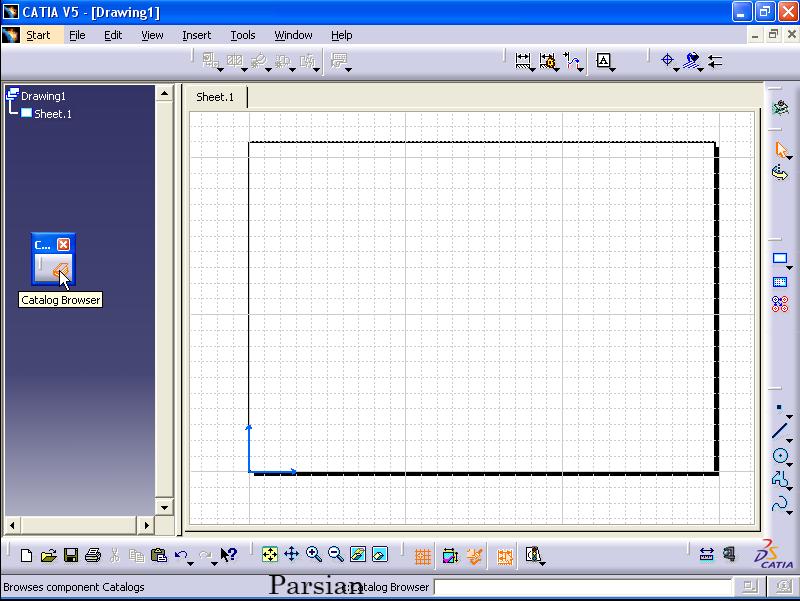Activate the Pan tool at the bottom
The width and height of the screenshot is (800, 601).
click(x=291, y=555)
